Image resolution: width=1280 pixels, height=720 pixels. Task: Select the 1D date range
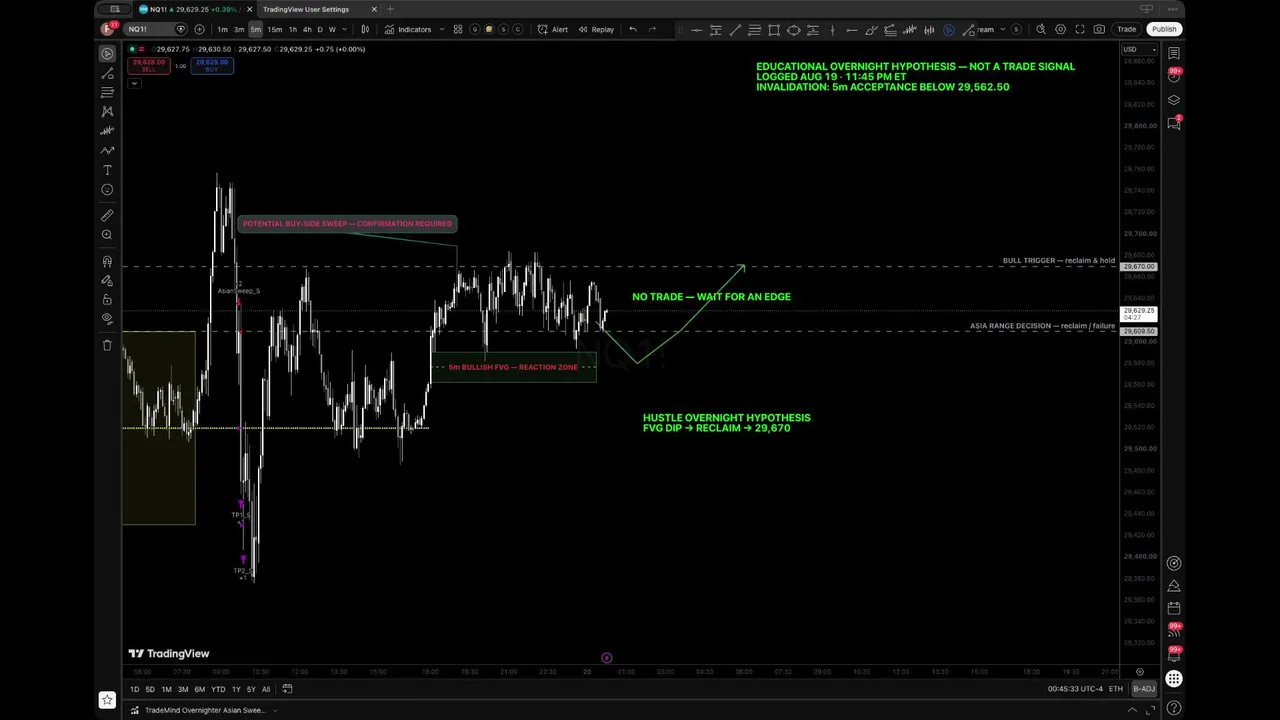(x=135, y=689)
